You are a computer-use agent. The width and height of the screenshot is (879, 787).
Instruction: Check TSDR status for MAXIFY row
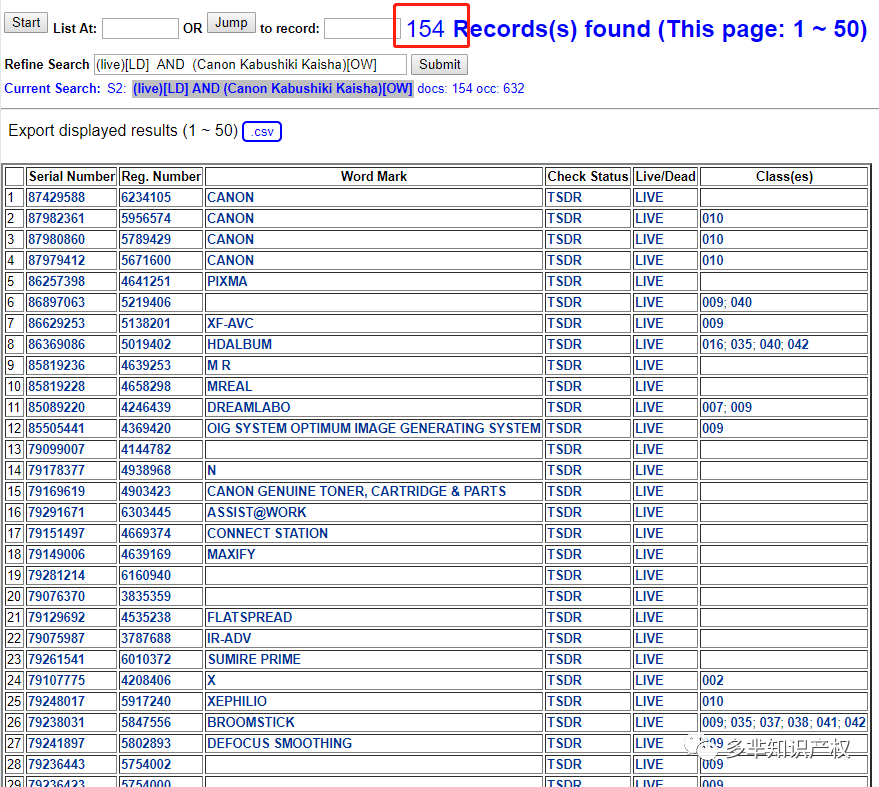tap(565, 555)
